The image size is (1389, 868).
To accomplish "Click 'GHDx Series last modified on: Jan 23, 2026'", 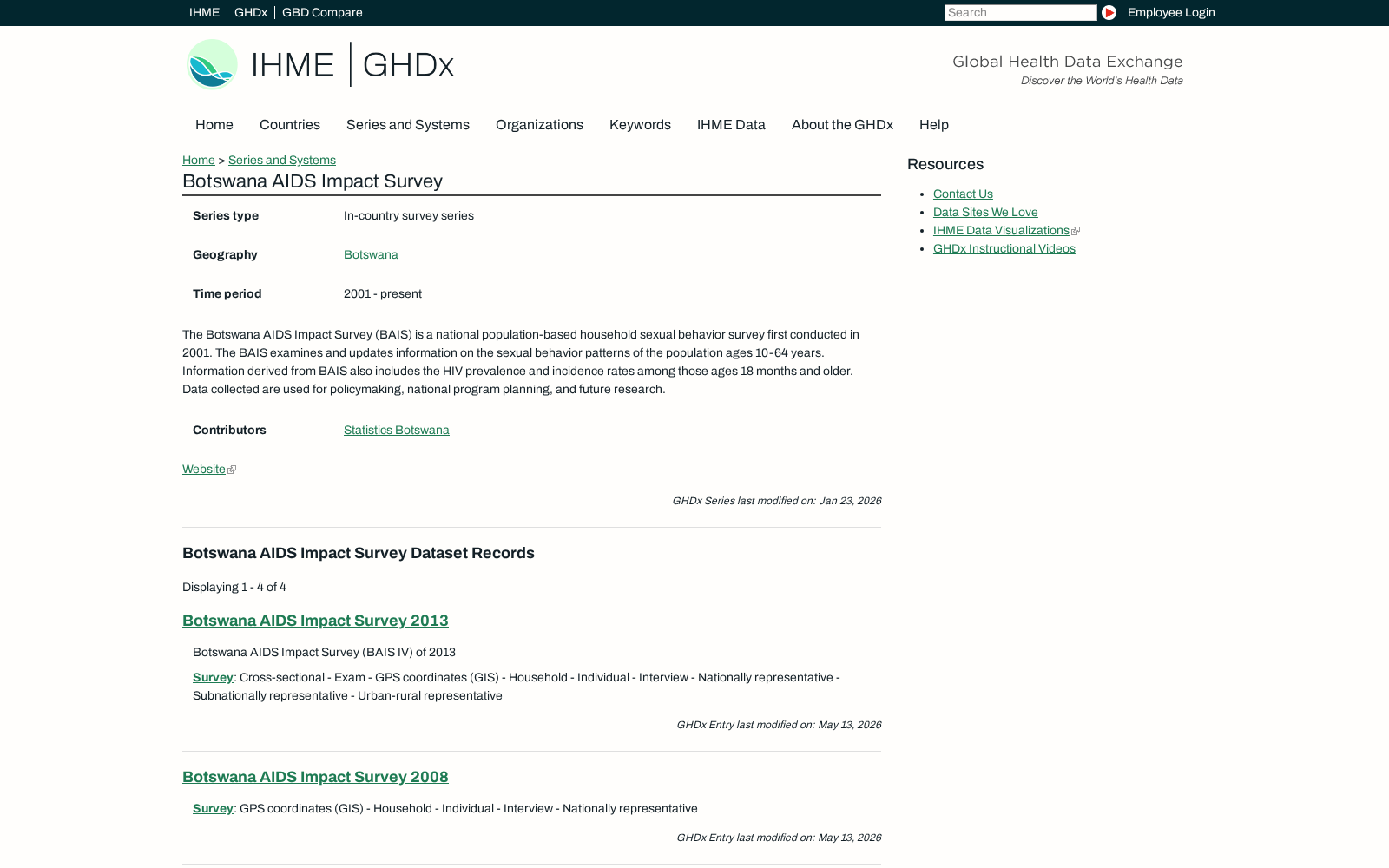I will pos(776,501).
